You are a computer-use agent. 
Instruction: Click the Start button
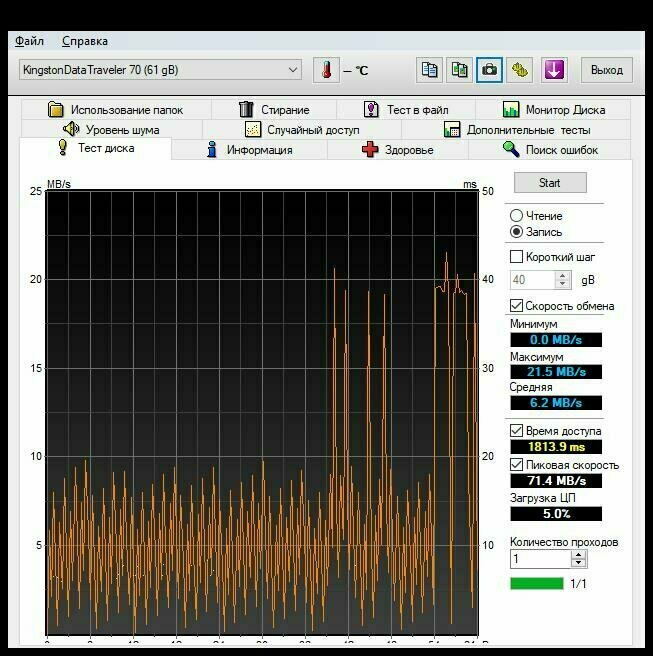tap(550, 183)
